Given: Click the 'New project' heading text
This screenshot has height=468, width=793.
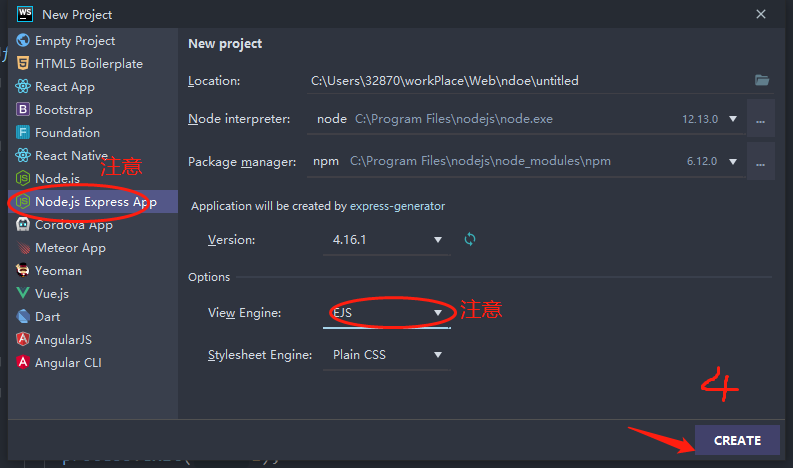Looking at the screenshot, I should point(225,44).
